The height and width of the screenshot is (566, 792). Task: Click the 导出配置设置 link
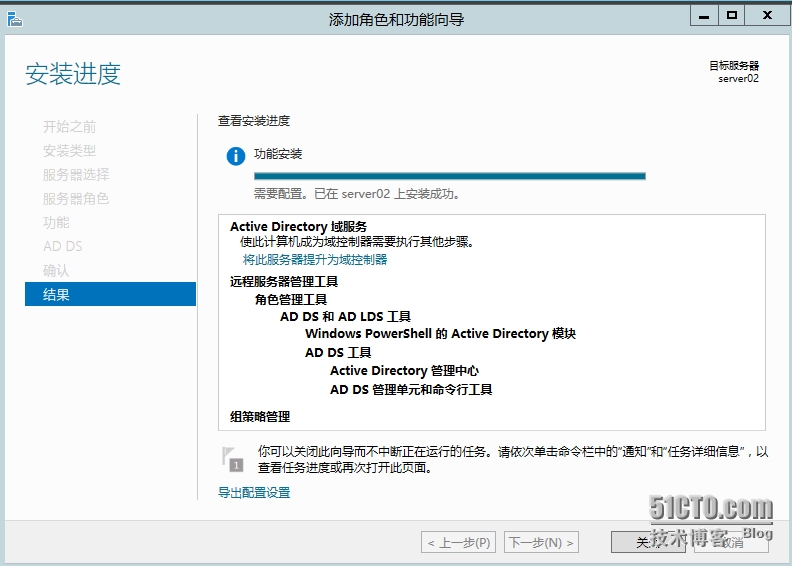(254, 492)
